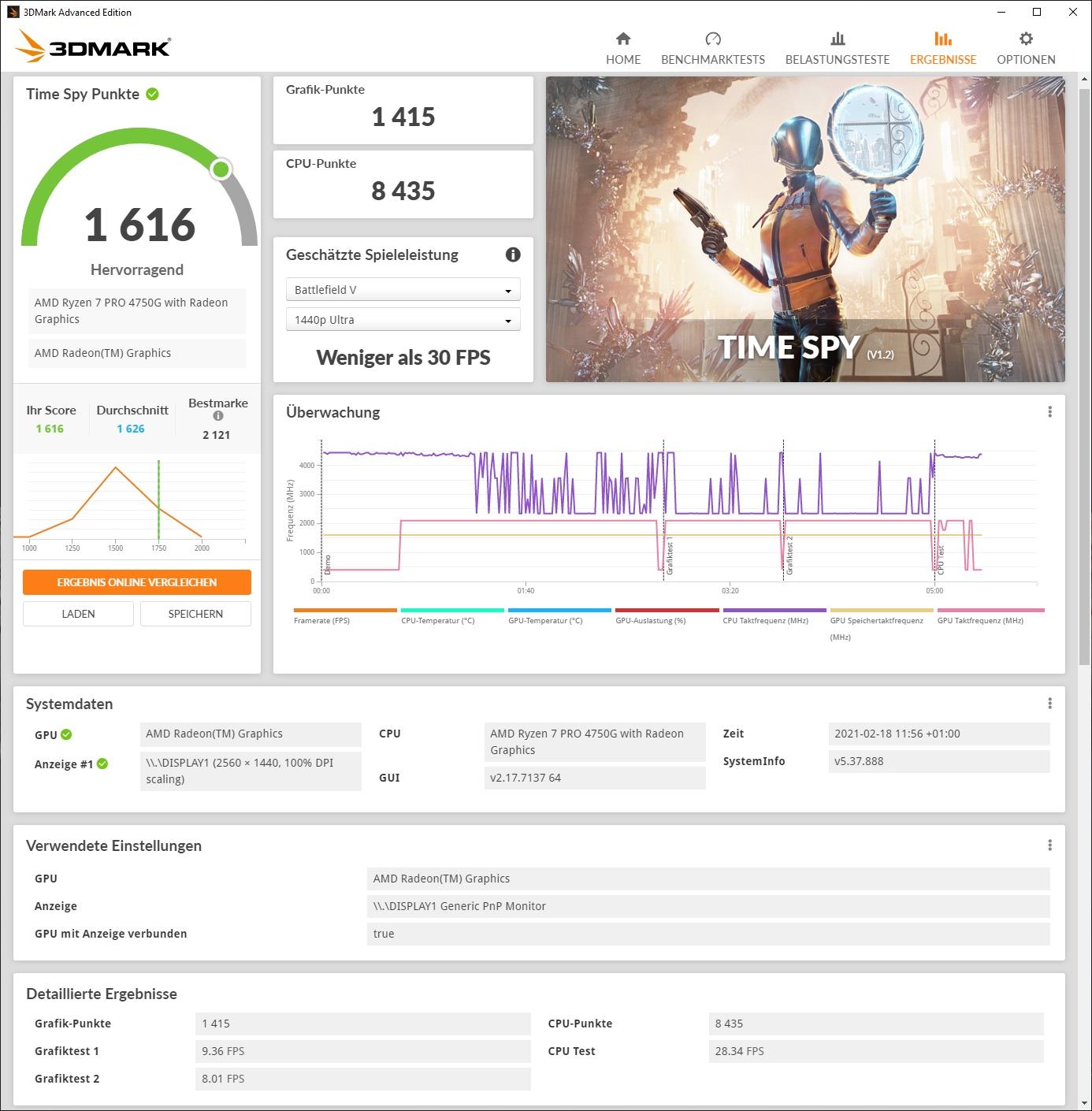Toggle Framerate (FPS) legend entry
Viewport: 1092px width, 1111px height.
coord(345,616)
